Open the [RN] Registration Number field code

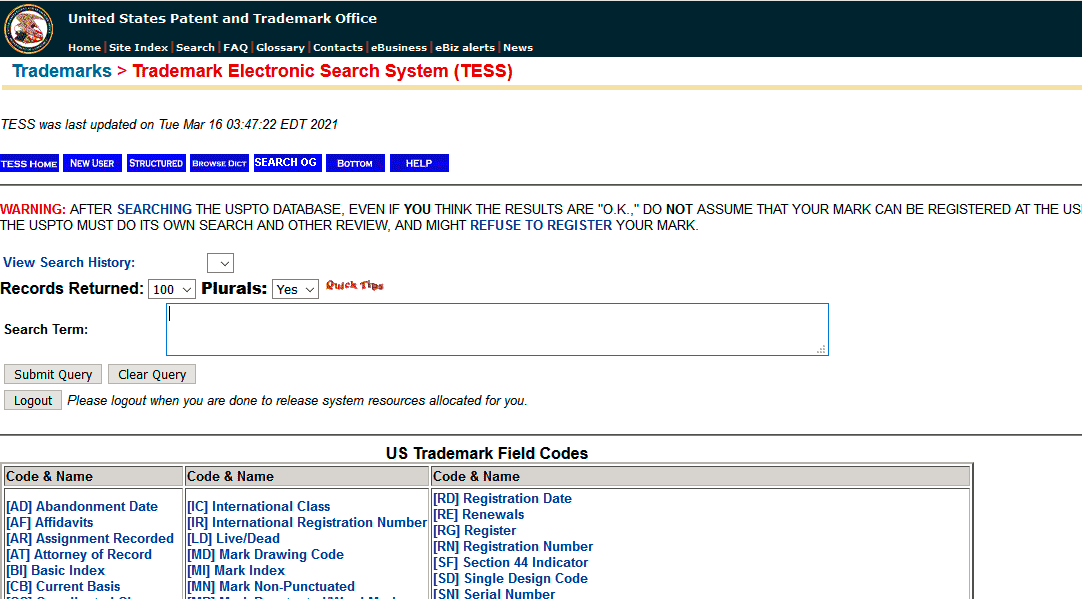[513, 546]
